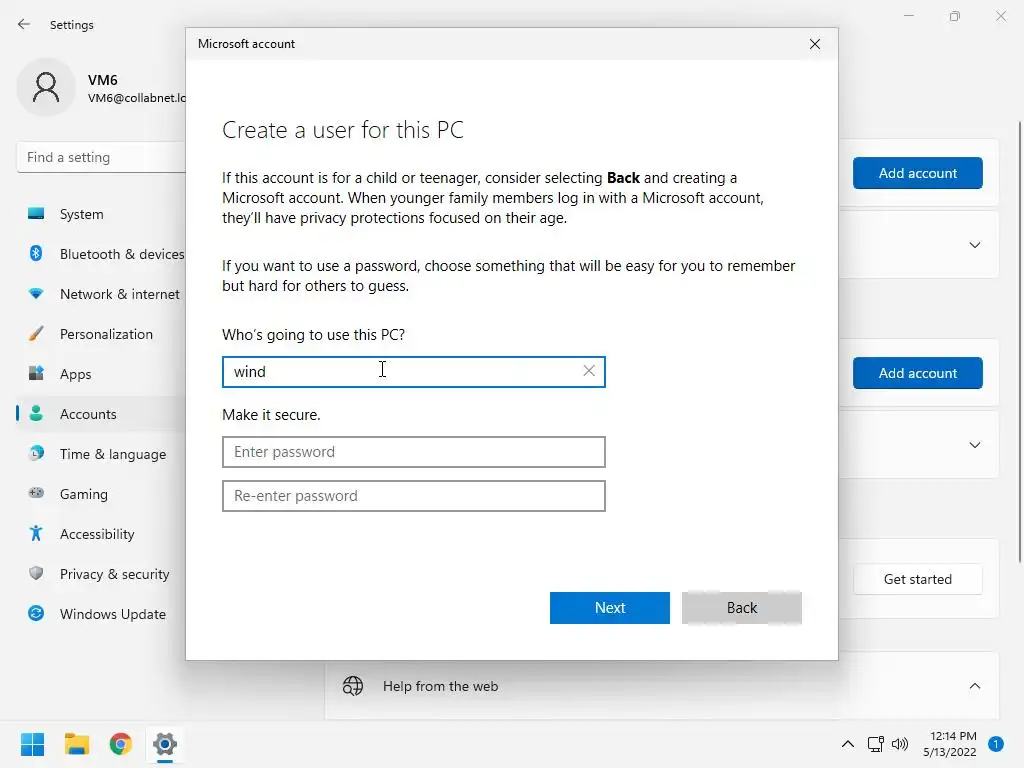Click the Find a setting search box

(101, 157)
